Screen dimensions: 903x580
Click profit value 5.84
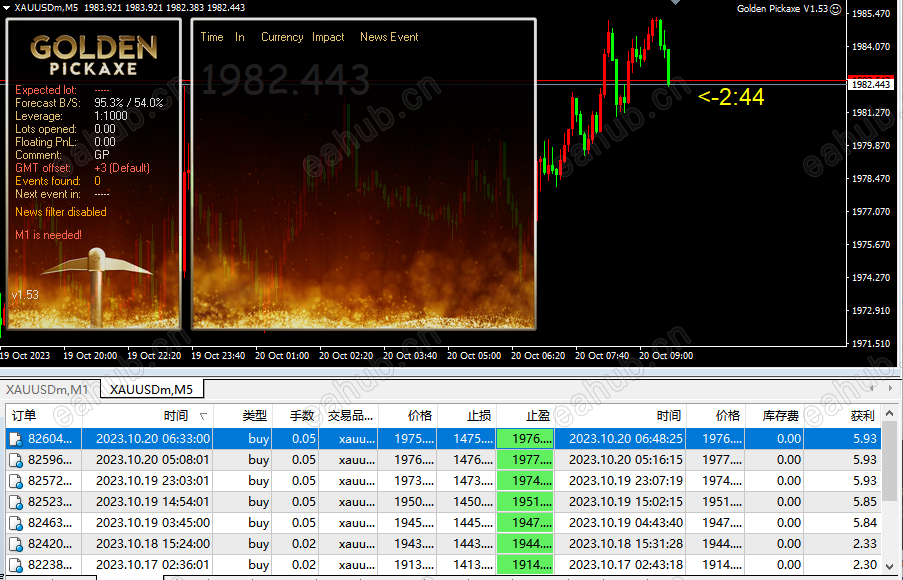pos(865,523)
